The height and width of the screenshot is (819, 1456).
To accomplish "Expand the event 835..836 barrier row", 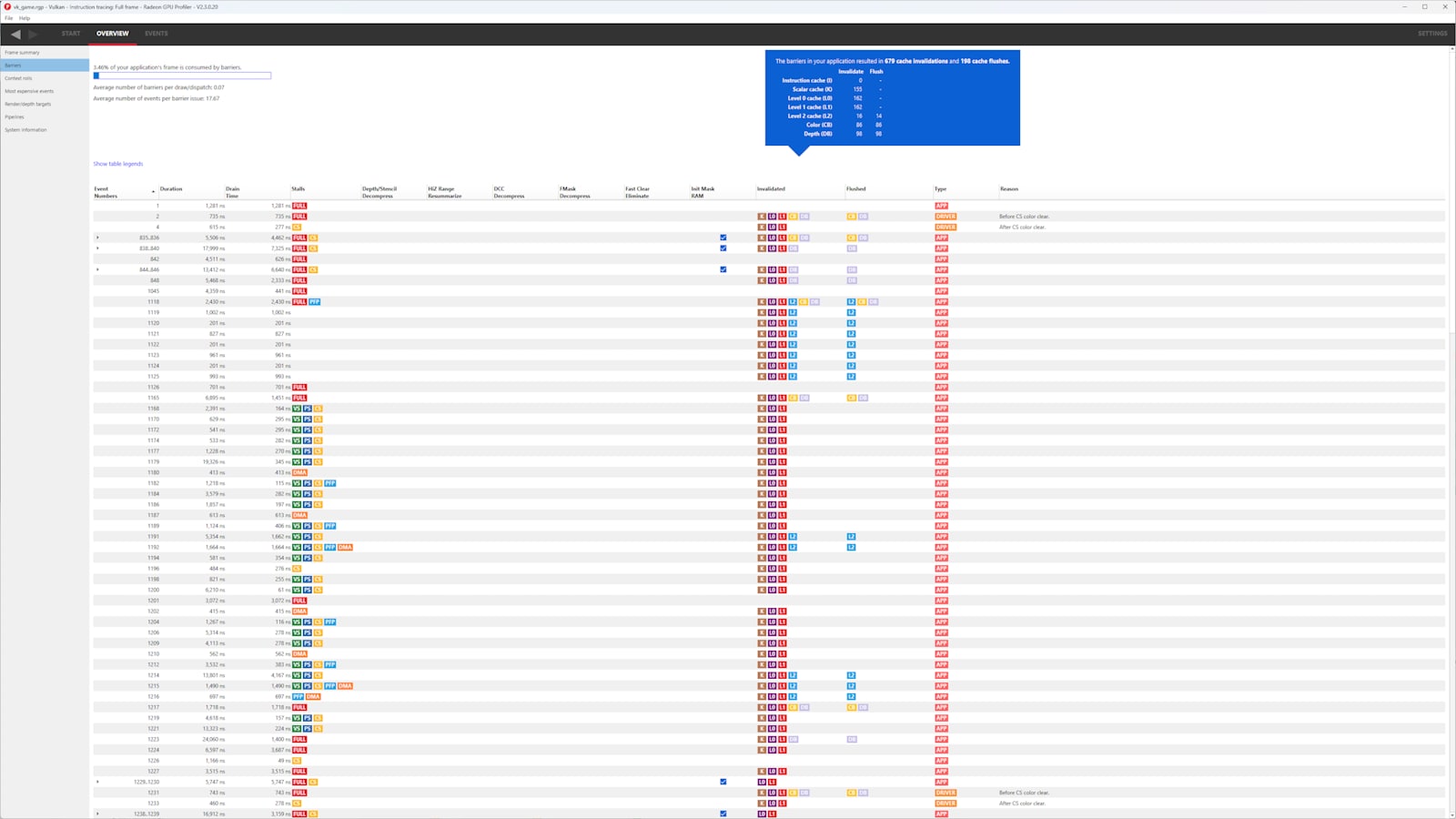I will (x=97, y=238).
